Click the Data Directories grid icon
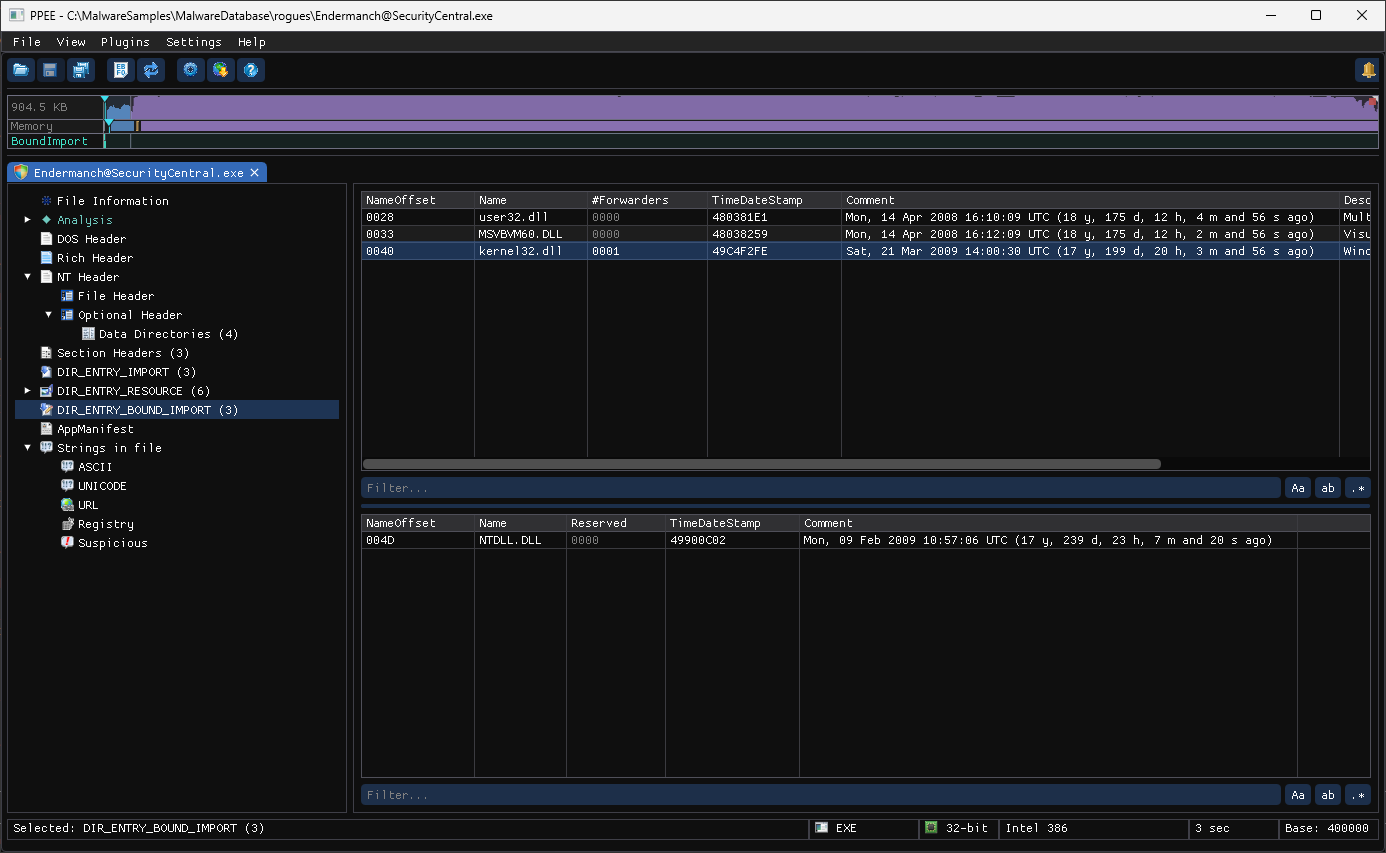The height and width of the screenshot is (853, 1386). (88, 334)
